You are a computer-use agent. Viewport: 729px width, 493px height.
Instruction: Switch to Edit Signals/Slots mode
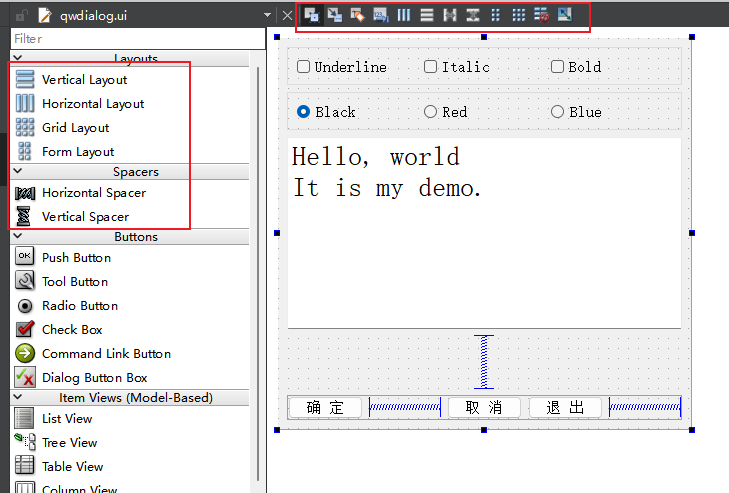[334, 15]
